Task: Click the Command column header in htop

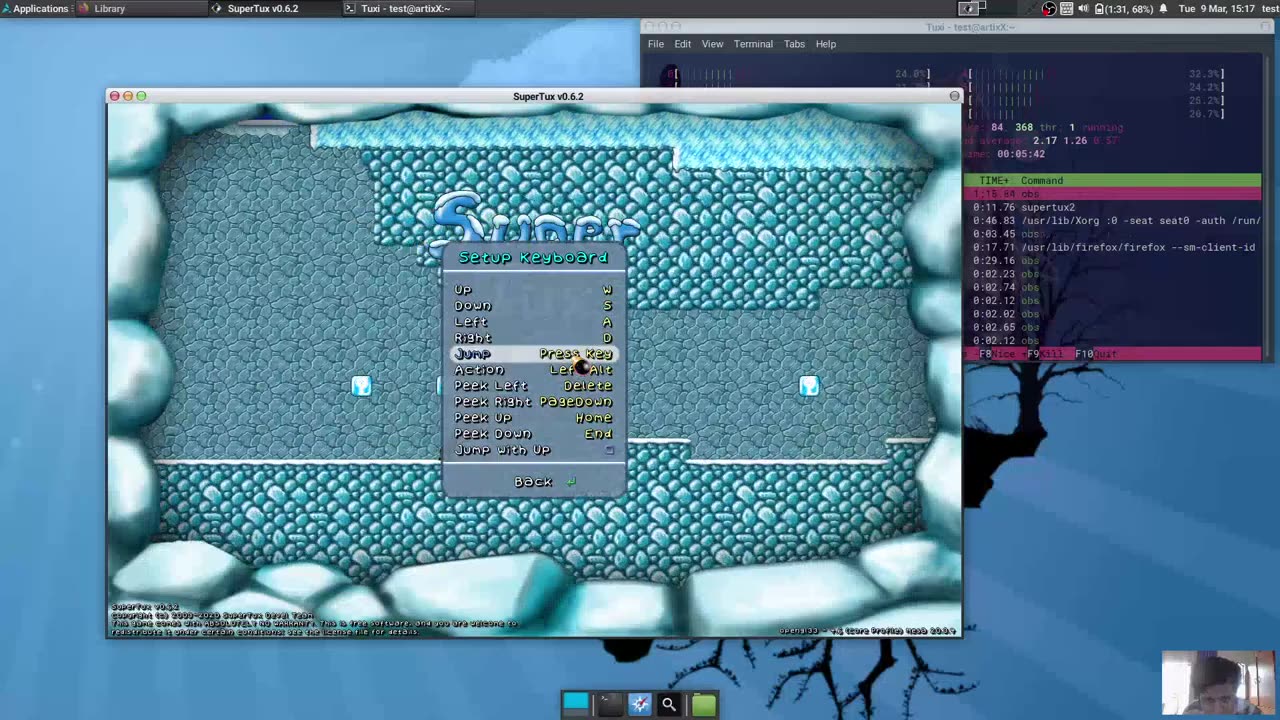Action: tap(1042, 181)
